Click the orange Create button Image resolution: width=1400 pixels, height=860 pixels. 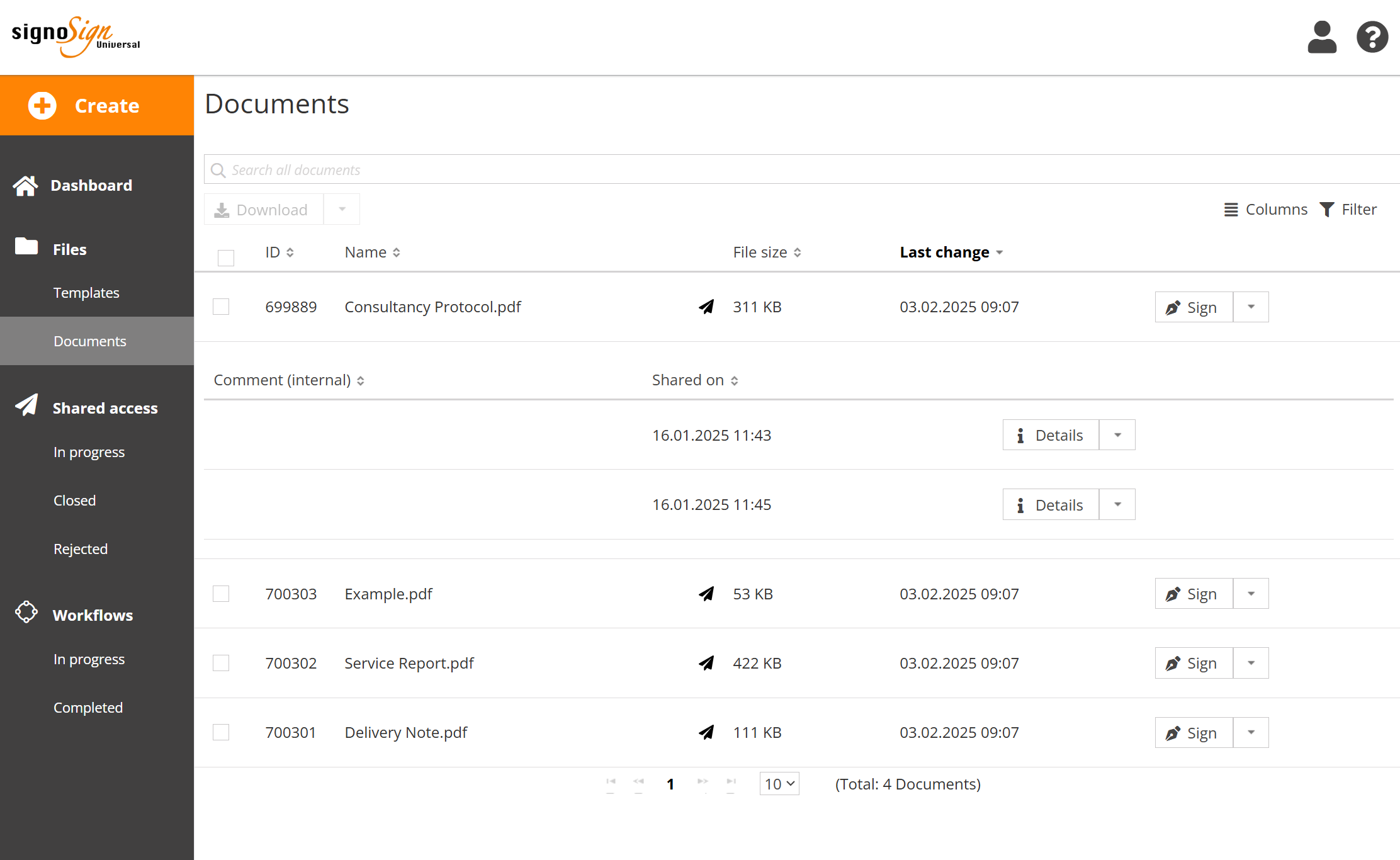pyautogui.click(x=97, y=106)
